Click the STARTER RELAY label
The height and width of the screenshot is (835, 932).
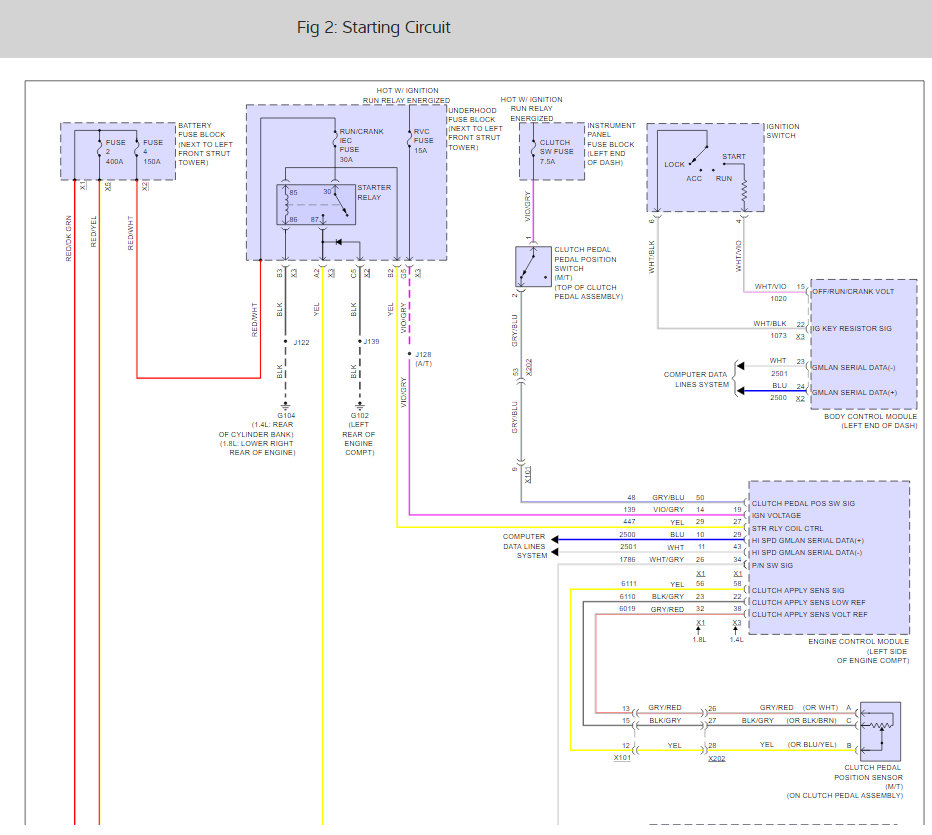tap(374, 192)
